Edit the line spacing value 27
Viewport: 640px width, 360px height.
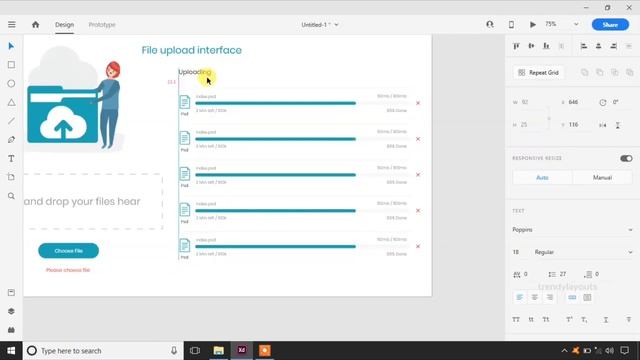(x=563, y=274)
